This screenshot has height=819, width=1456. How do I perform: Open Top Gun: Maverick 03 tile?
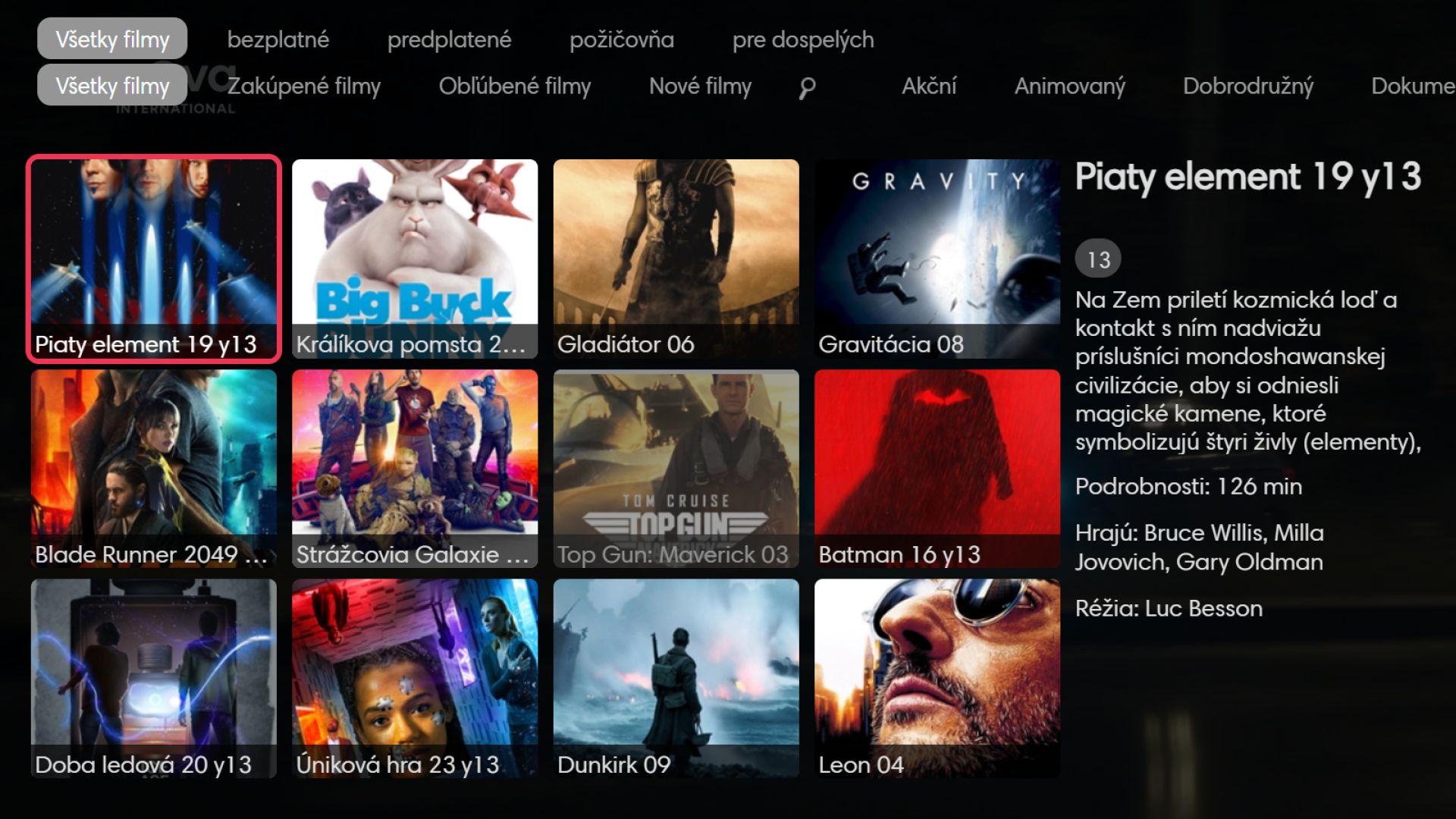(x=676, y=469)
